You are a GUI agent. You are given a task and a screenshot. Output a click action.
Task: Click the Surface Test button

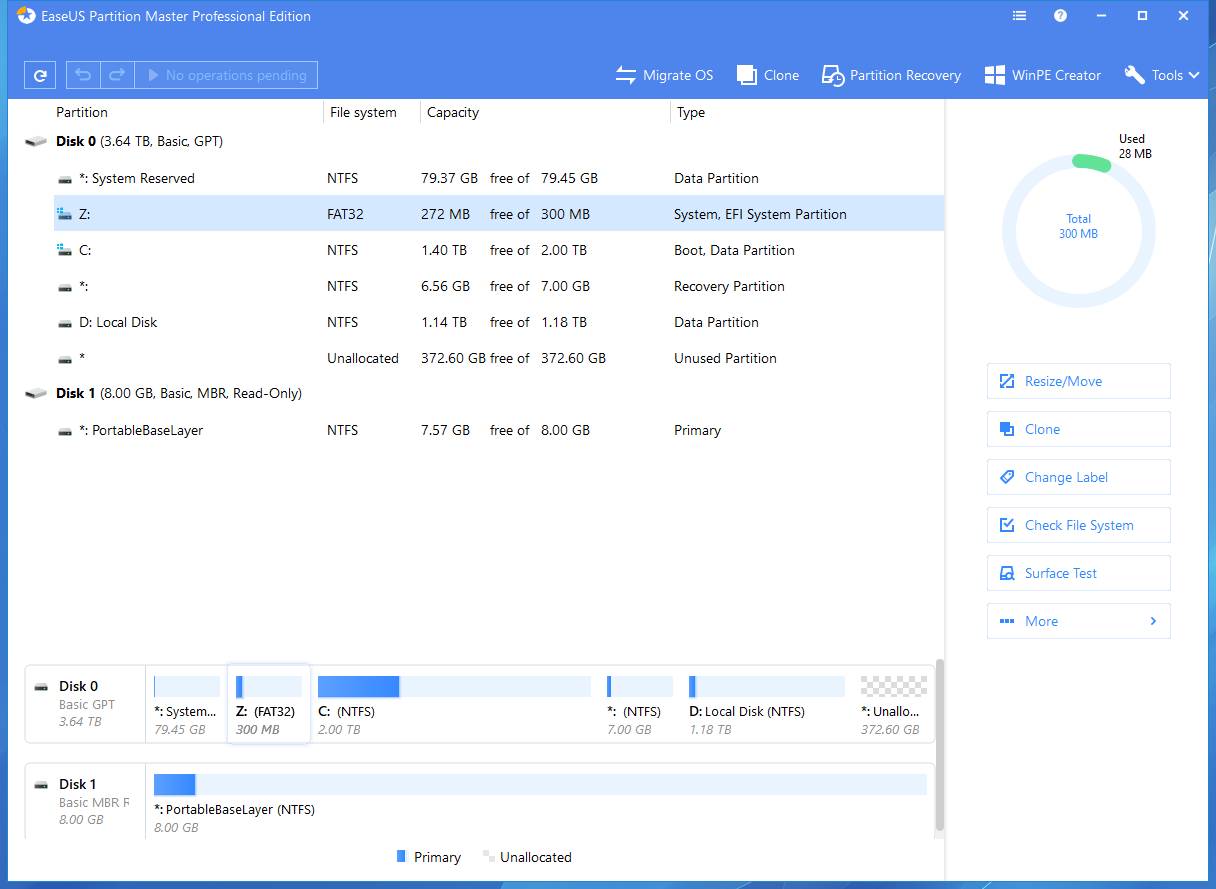pos(1078,573)
